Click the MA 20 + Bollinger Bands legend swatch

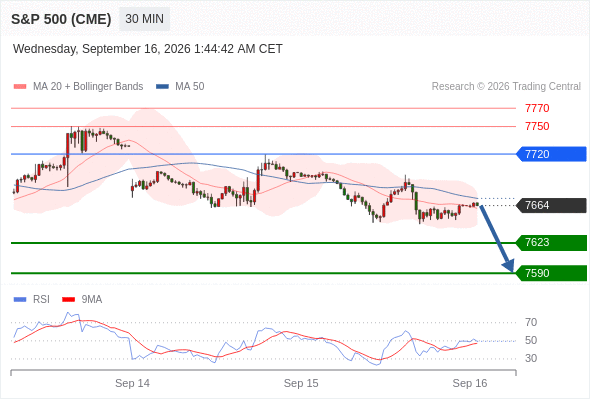click(x=20, y=87)
